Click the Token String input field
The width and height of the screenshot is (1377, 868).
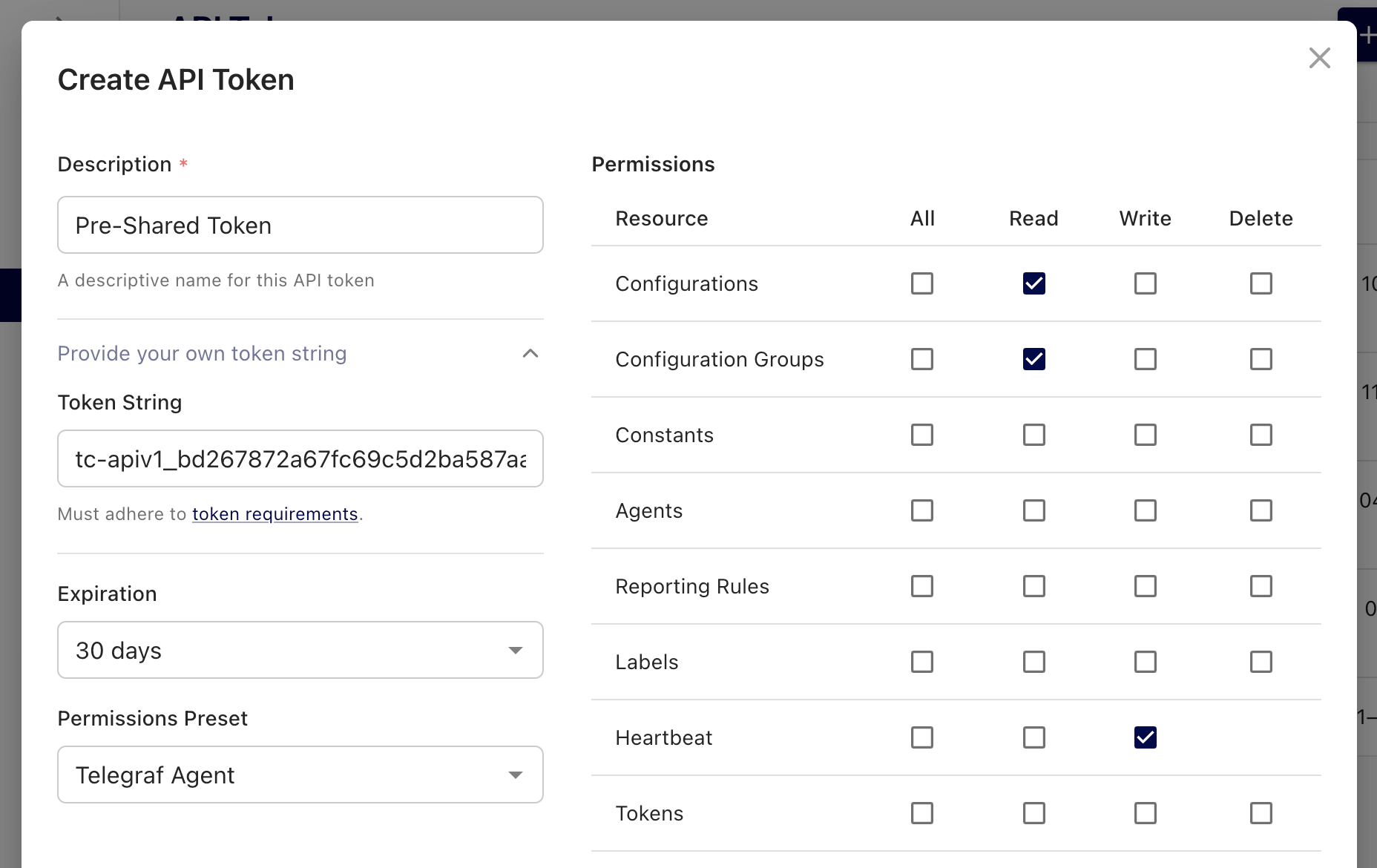click(300, 458)
